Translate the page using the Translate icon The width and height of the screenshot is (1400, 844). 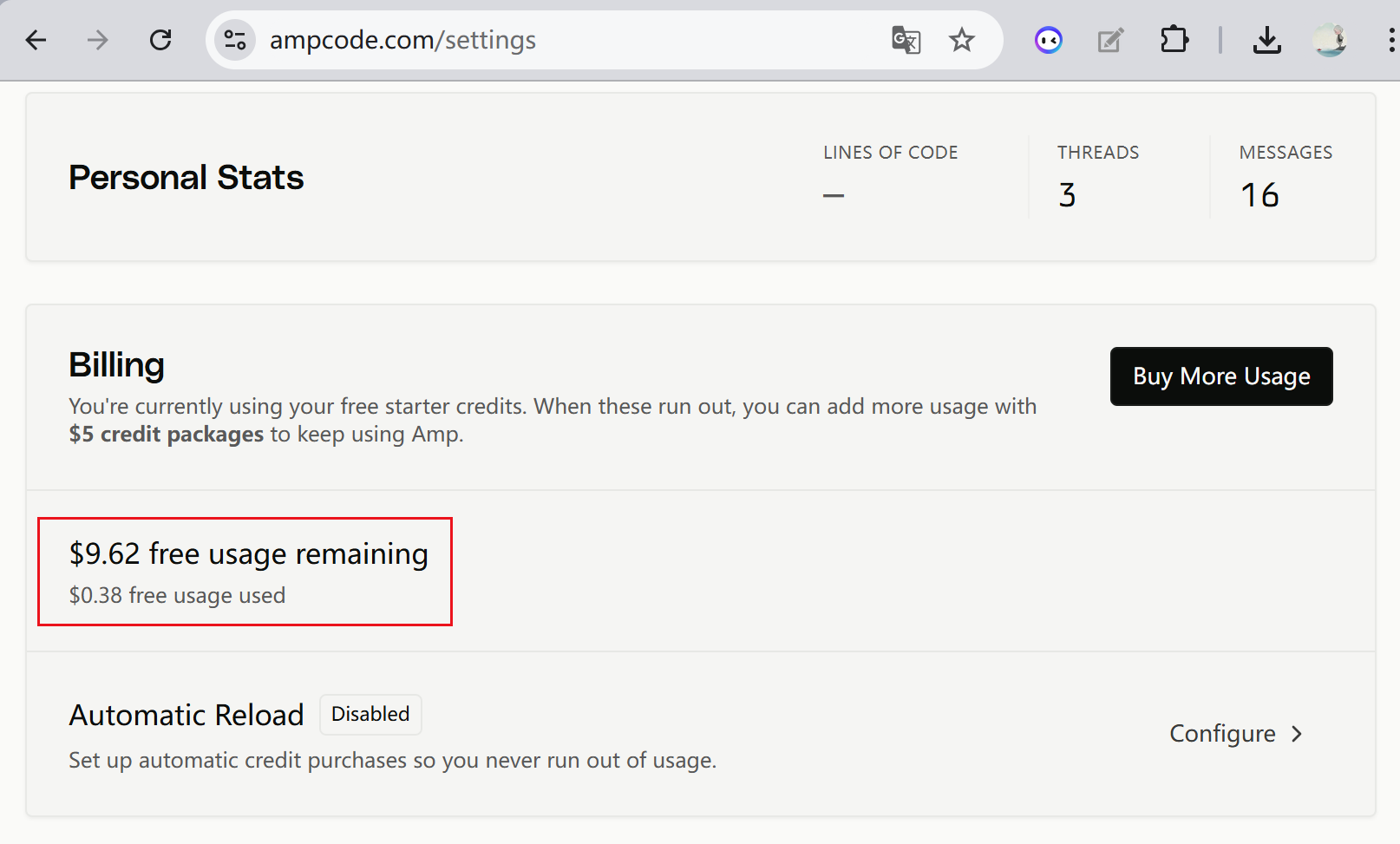coord(906,40)
